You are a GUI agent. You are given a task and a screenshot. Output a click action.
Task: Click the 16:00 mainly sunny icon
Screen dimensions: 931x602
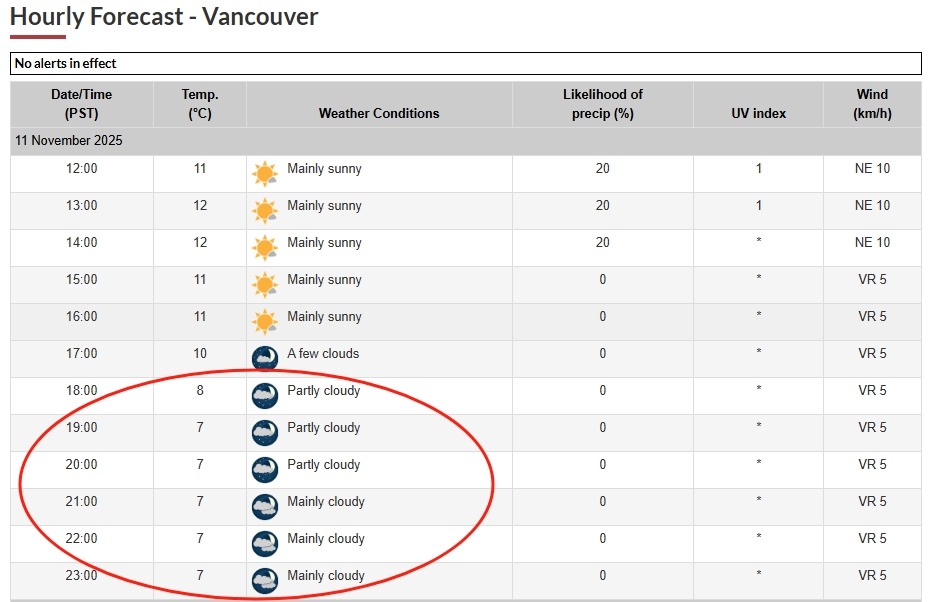pyautogui.click(x=265, y=322)
